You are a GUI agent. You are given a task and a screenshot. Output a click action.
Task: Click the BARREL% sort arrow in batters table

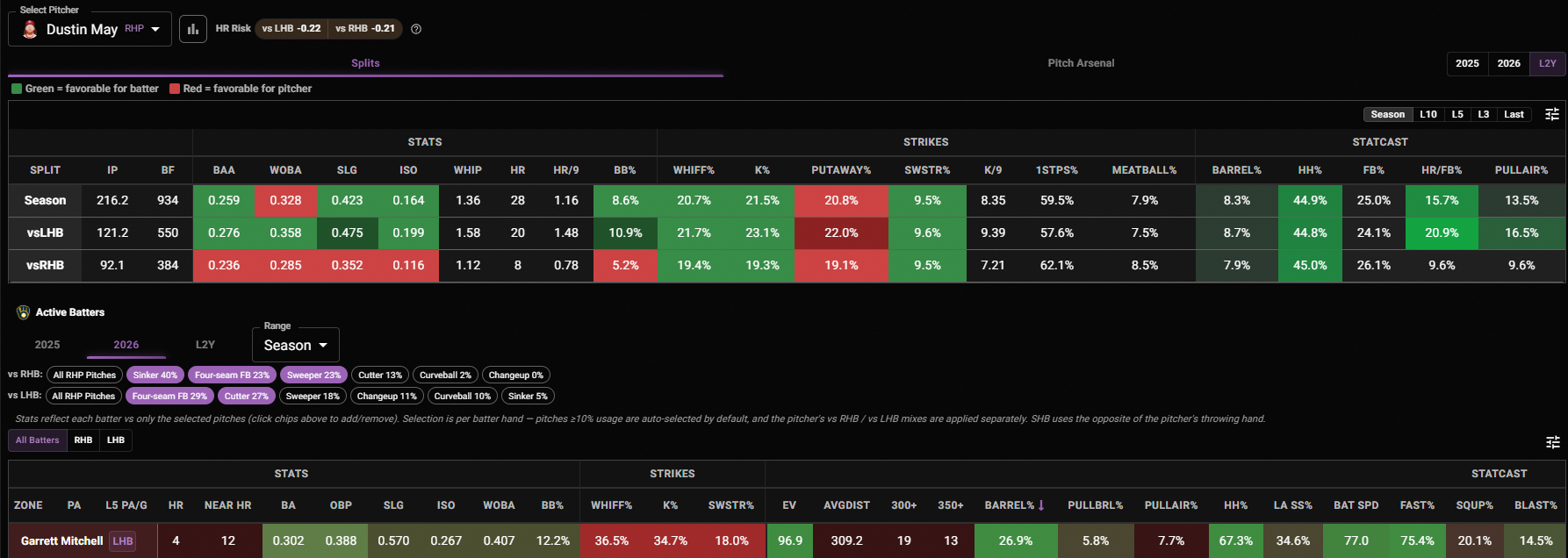point(1041,505)
